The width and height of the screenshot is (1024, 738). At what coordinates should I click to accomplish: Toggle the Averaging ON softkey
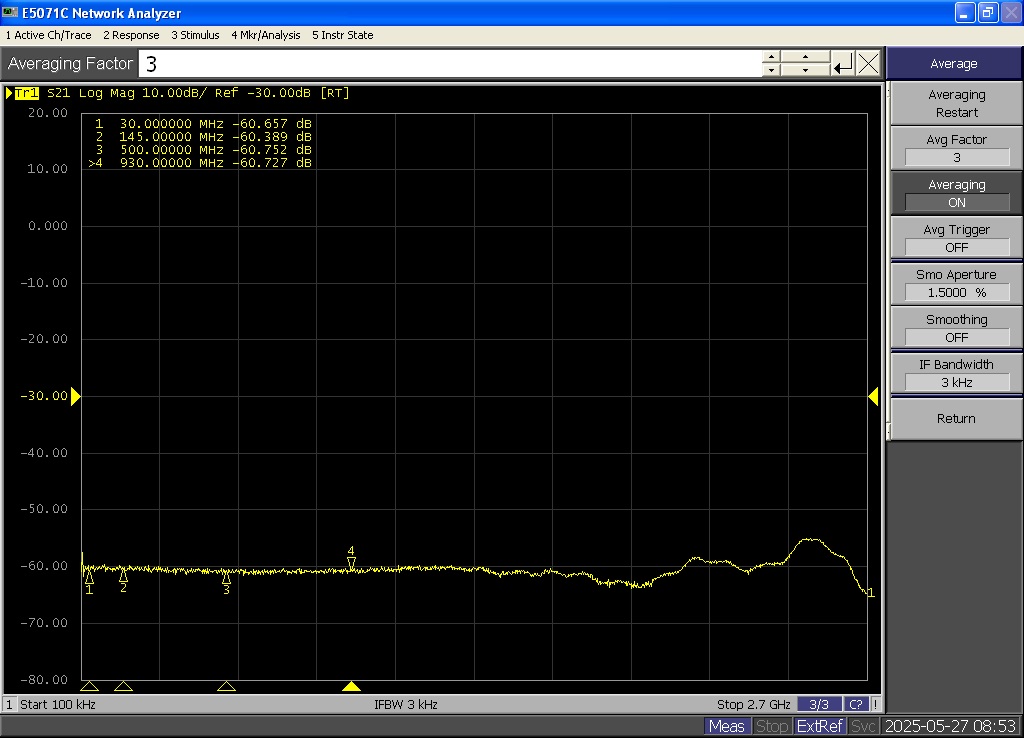(956, 193)
